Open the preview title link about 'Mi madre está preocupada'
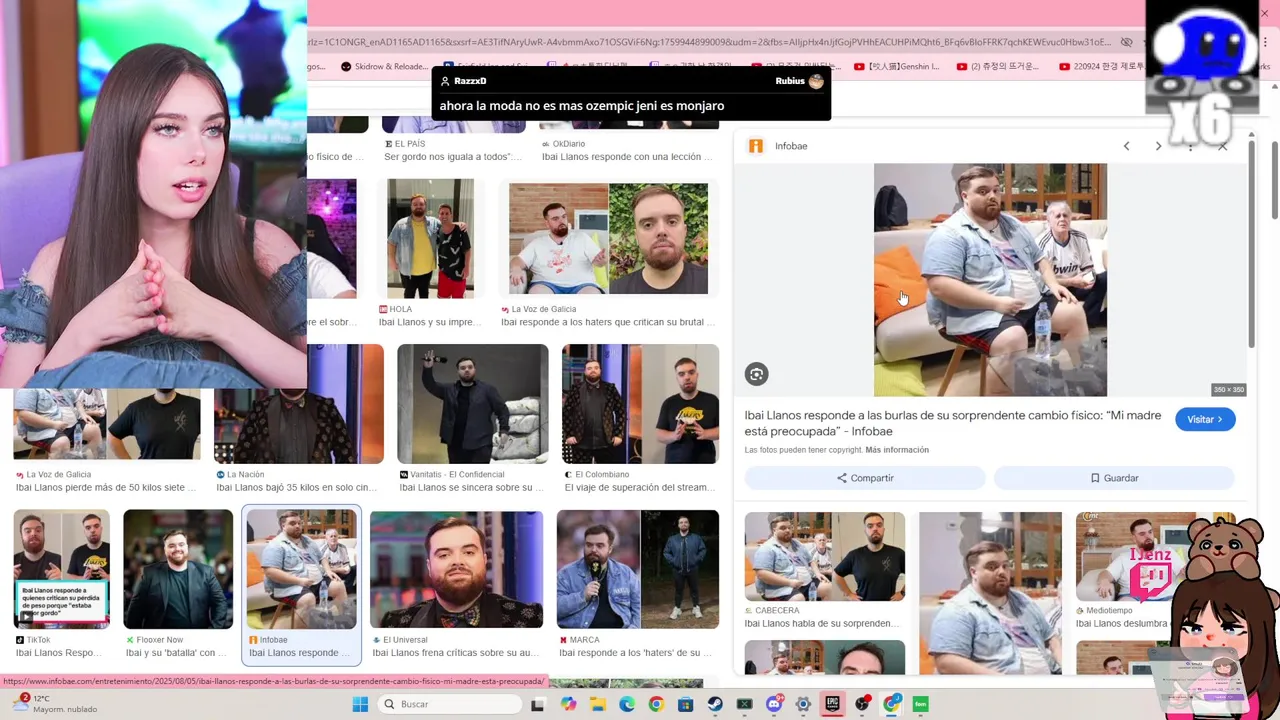This screenshot has height=720, width=1280. [952, 423]
